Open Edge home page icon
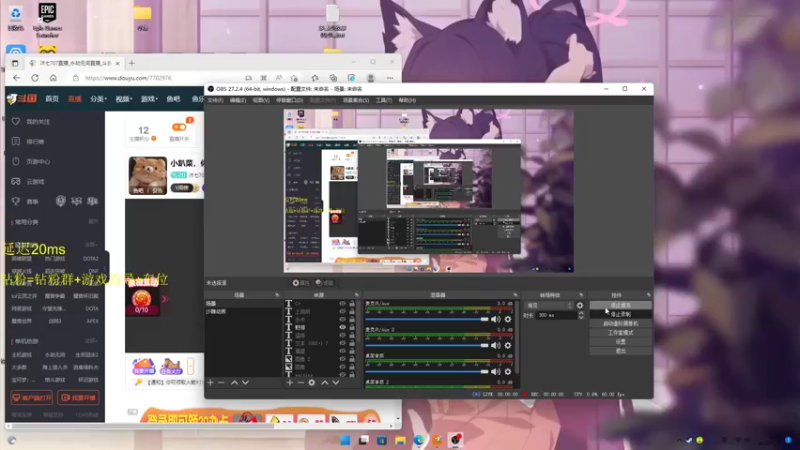The image size is (800, 450). (x=53, y=78)
